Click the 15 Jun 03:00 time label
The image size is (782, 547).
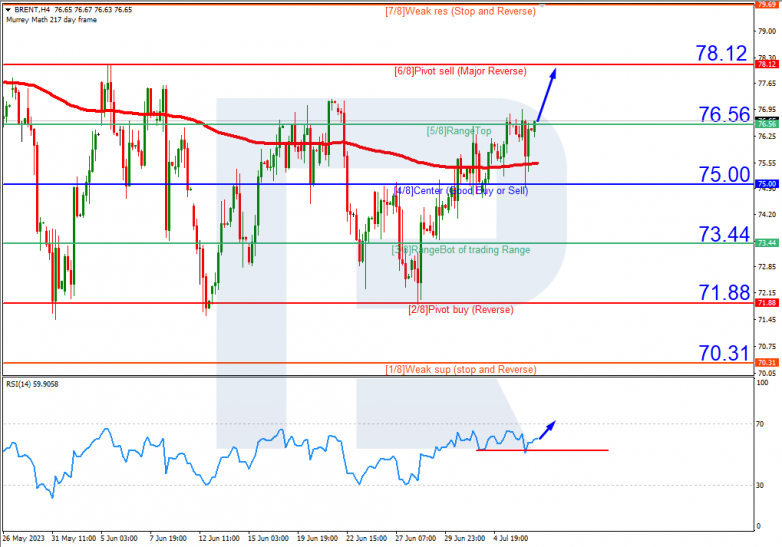tap(268, 539)
